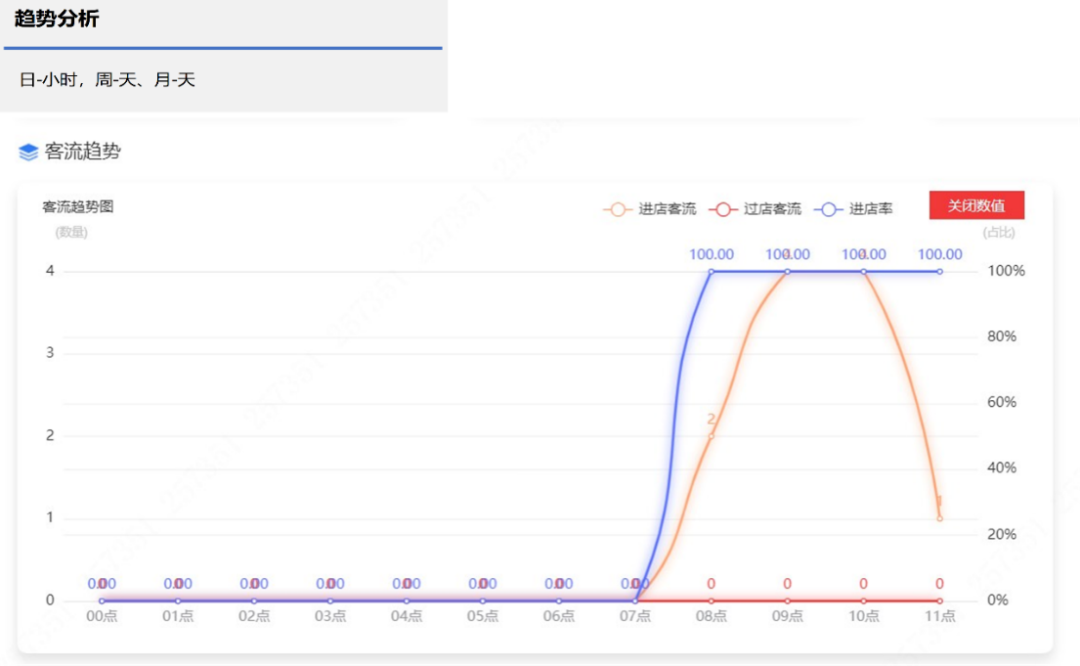Click the 进店率 data point at 08点
The width and height of the screenshot is (1080, 666).
tap(711, 271)
